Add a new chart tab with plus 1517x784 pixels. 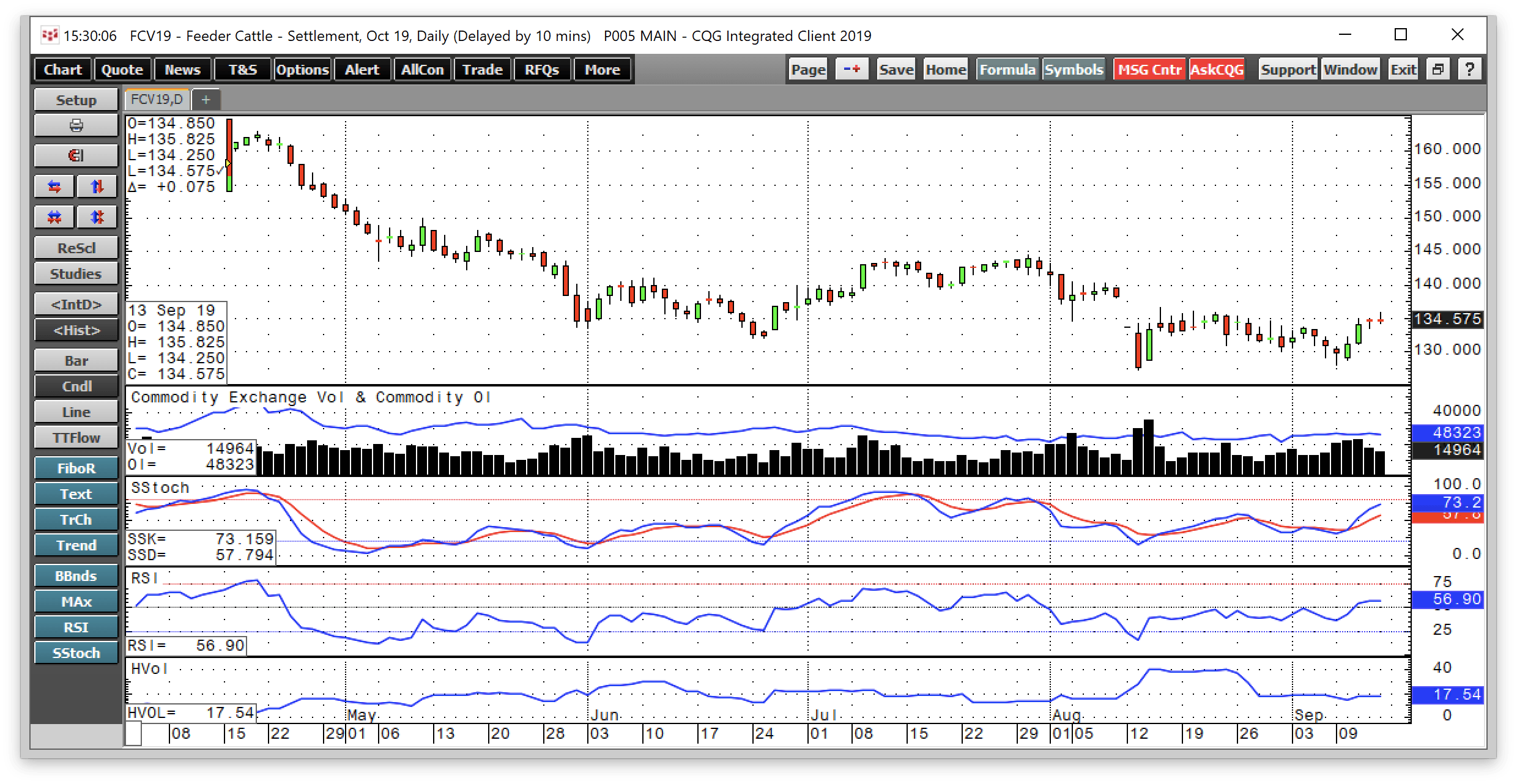point(206,99)
